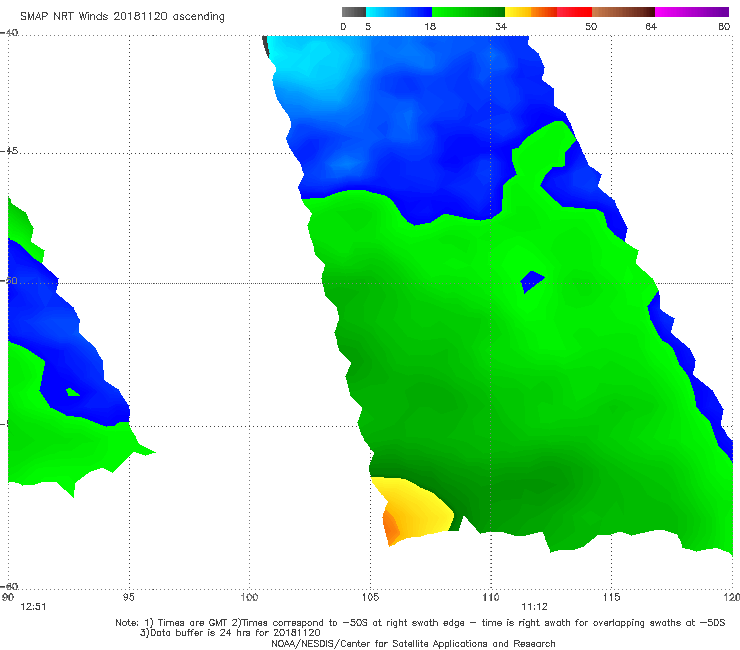Click the '105' longitude axis label
The width and height of the screenshot is (740, 650).
[x=370, y=598]
